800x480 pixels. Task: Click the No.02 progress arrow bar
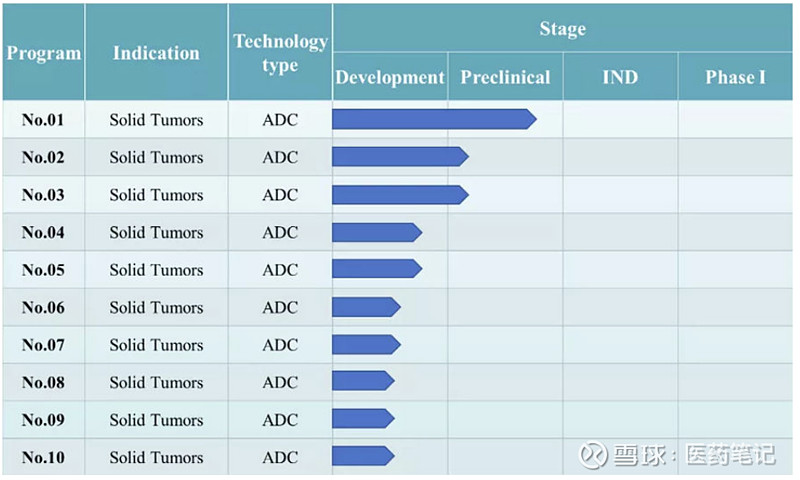pos(399,157)
